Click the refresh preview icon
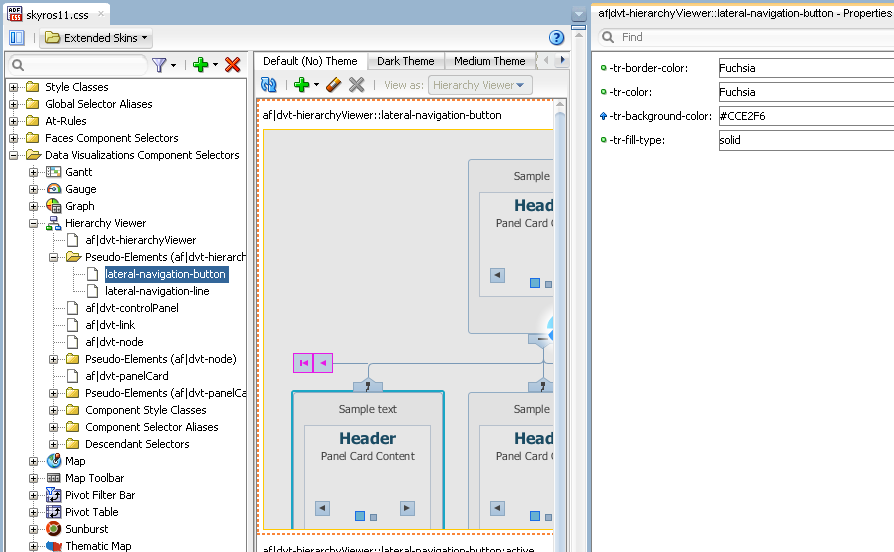 268,86
